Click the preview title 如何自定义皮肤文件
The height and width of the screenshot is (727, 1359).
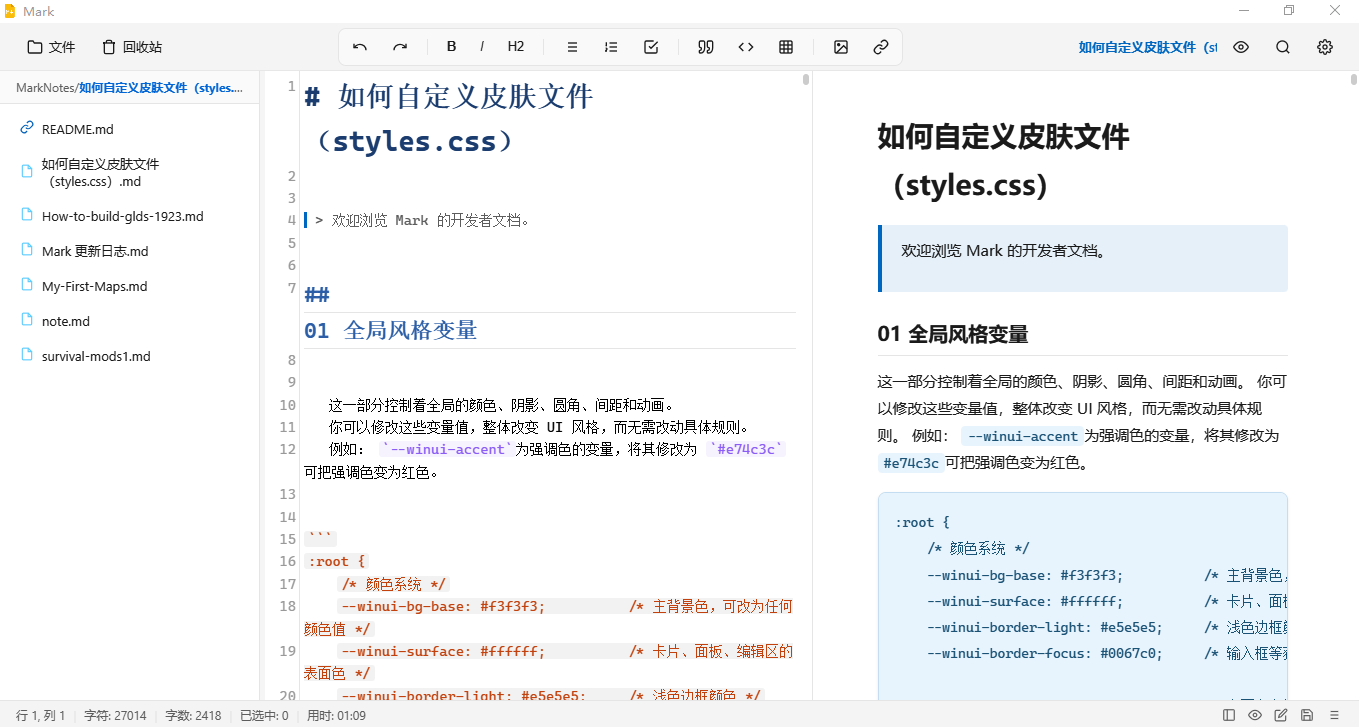coord(1003,135)
